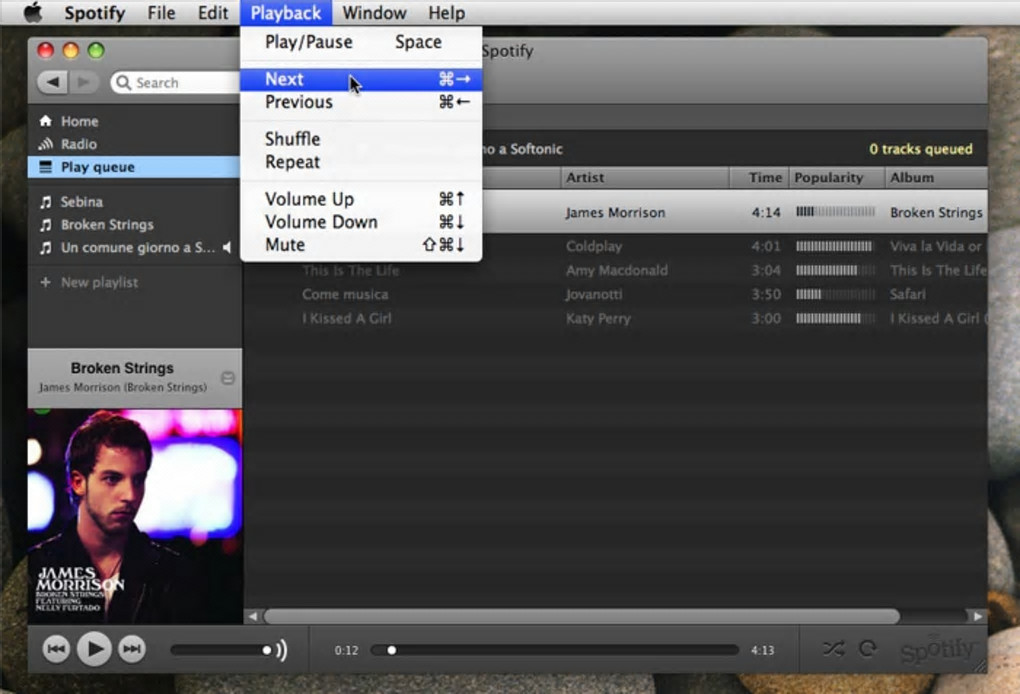The image size is (1020, 694).
Task: Open the Help menu
Action: tap(446, 13)
